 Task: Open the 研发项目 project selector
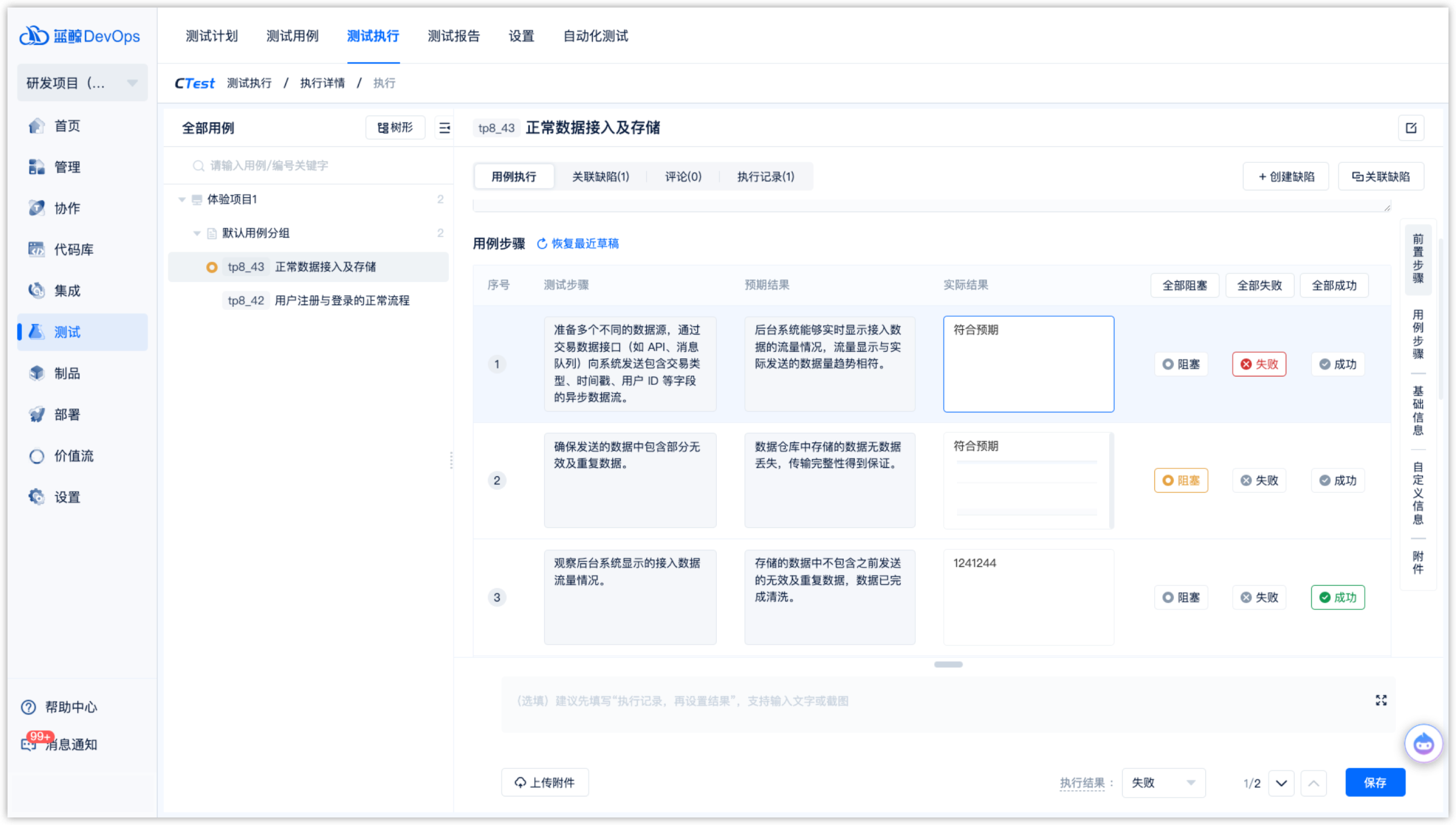click(x=82, y=83)
